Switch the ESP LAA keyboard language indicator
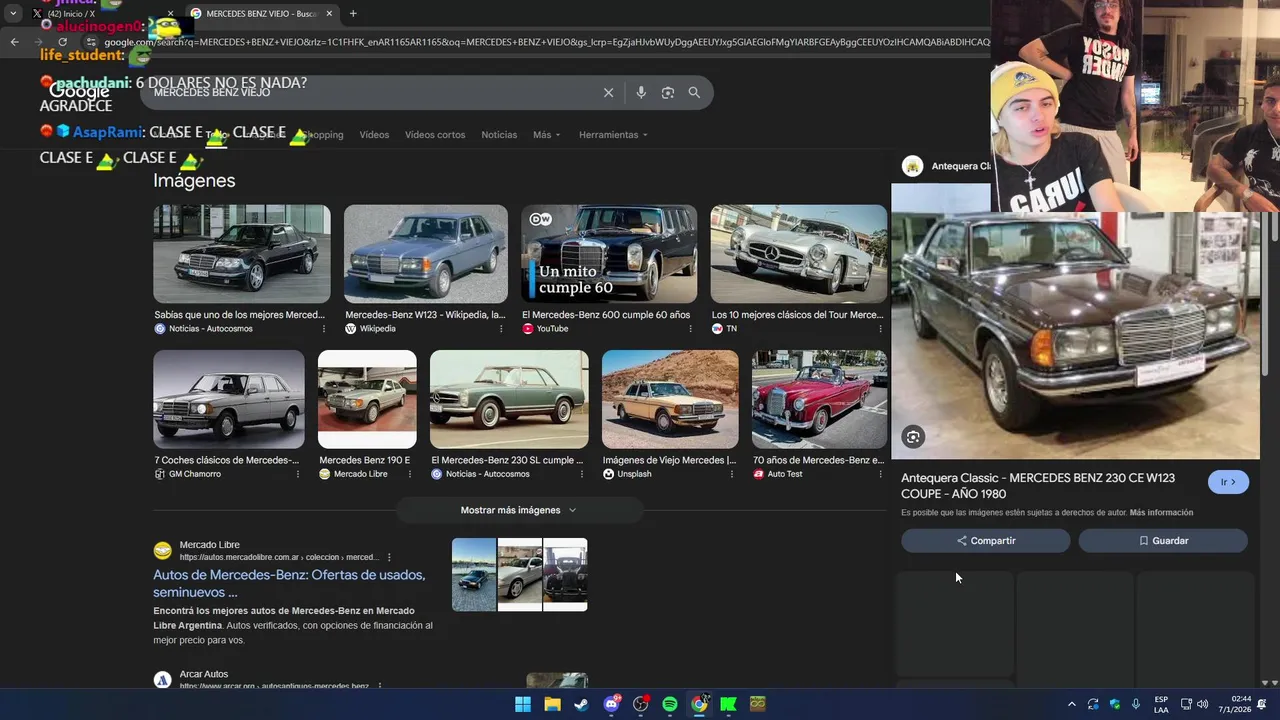 point(1161,704)
